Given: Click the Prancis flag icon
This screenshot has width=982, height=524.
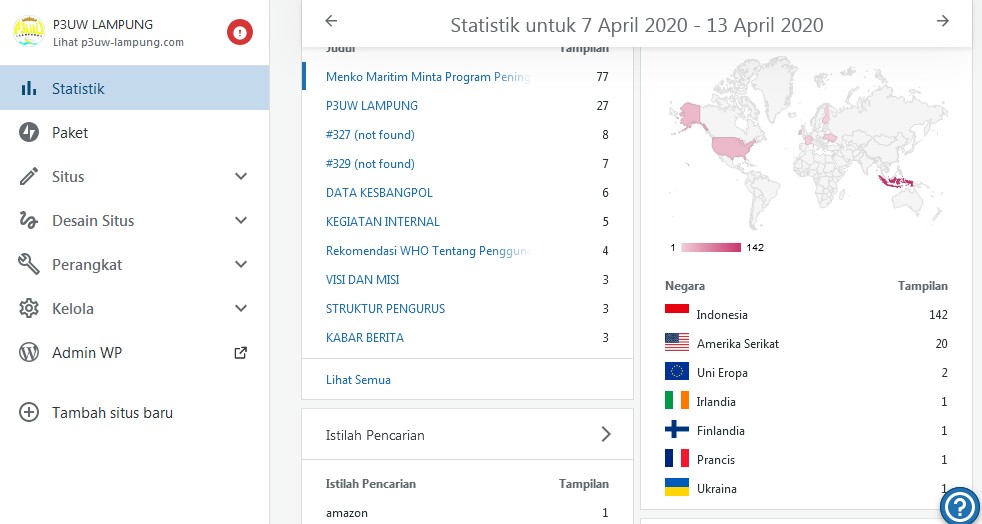Looking at the screenshot, I should [x=676, y=458].
